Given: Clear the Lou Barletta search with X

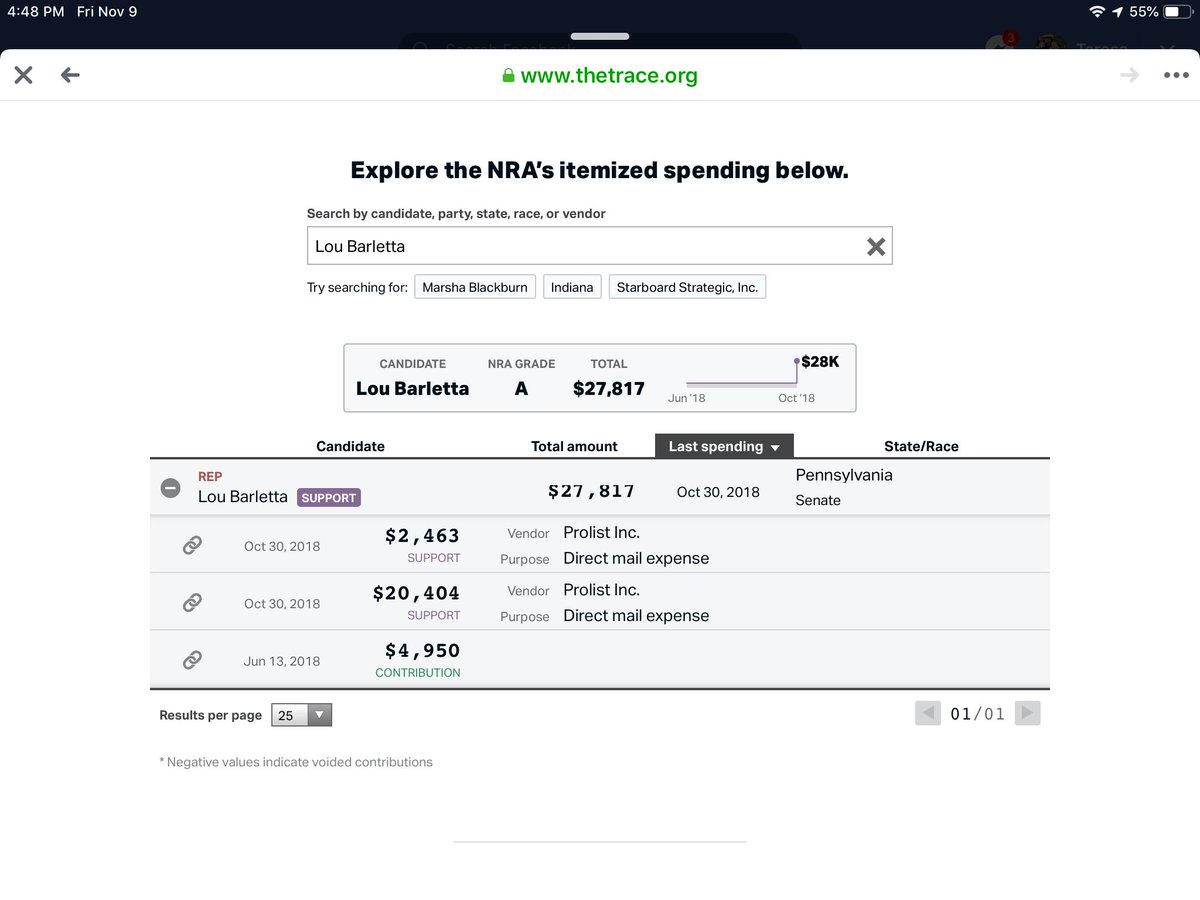Looking at the screenshot, I should tap(876, 246).
